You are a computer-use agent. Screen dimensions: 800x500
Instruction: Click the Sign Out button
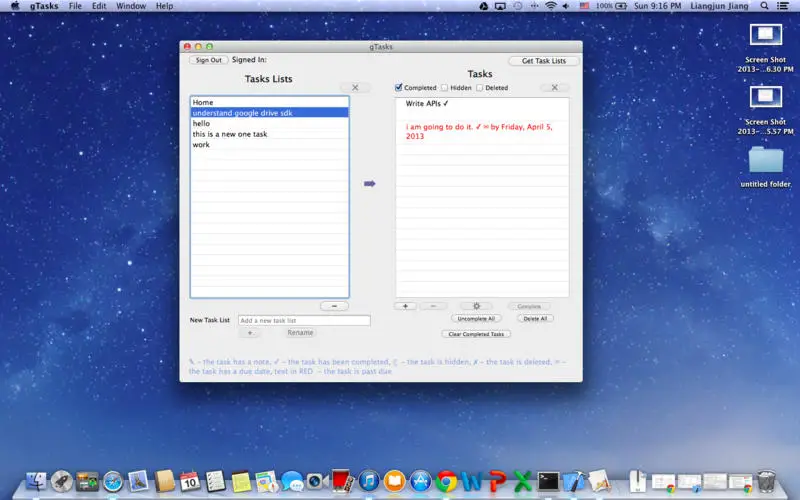pyautogui.click(x=209, y=60)
